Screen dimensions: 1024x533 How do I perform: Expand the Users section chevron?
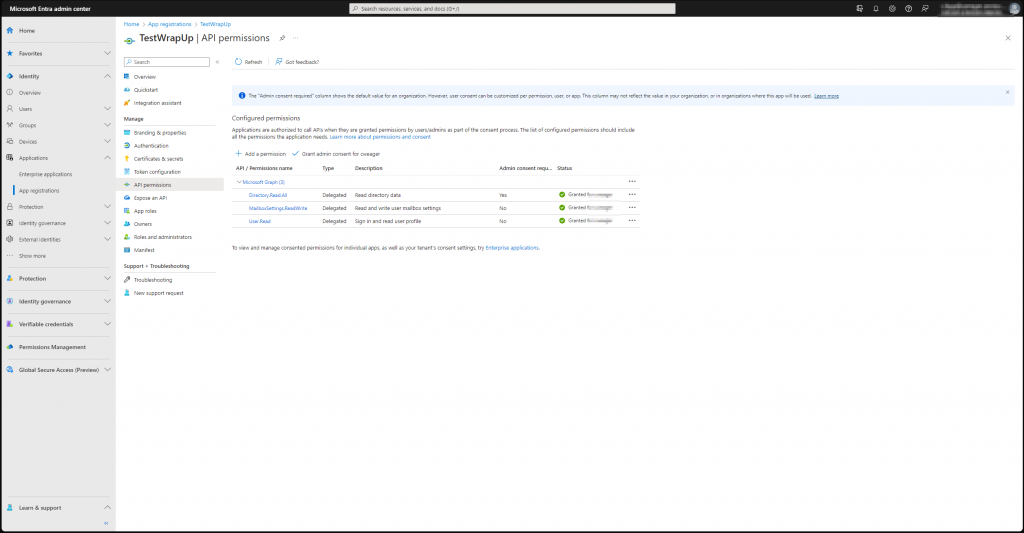107,109
